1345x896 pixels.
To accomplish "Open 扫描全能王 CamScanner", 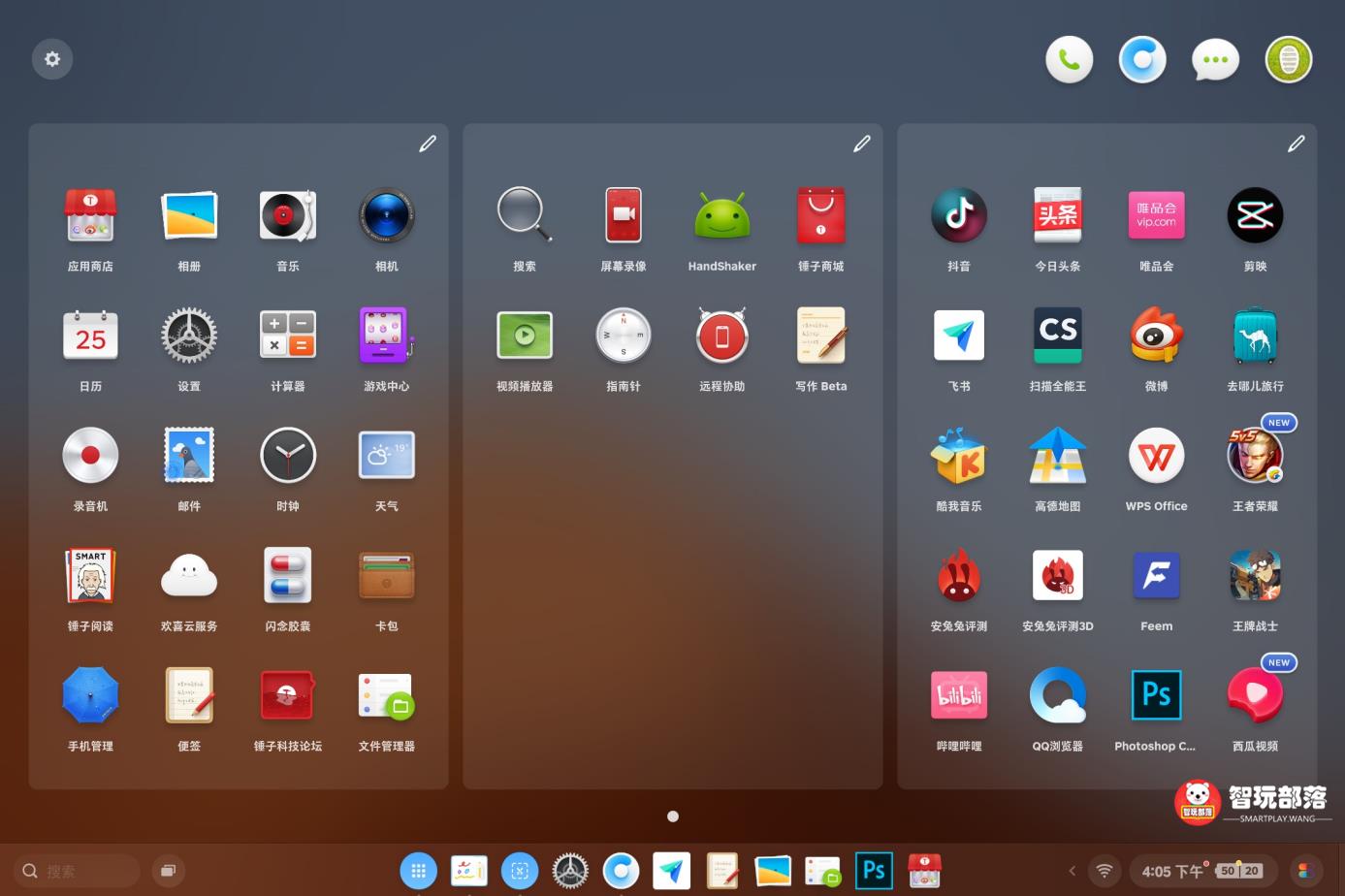I will 1058,336.
